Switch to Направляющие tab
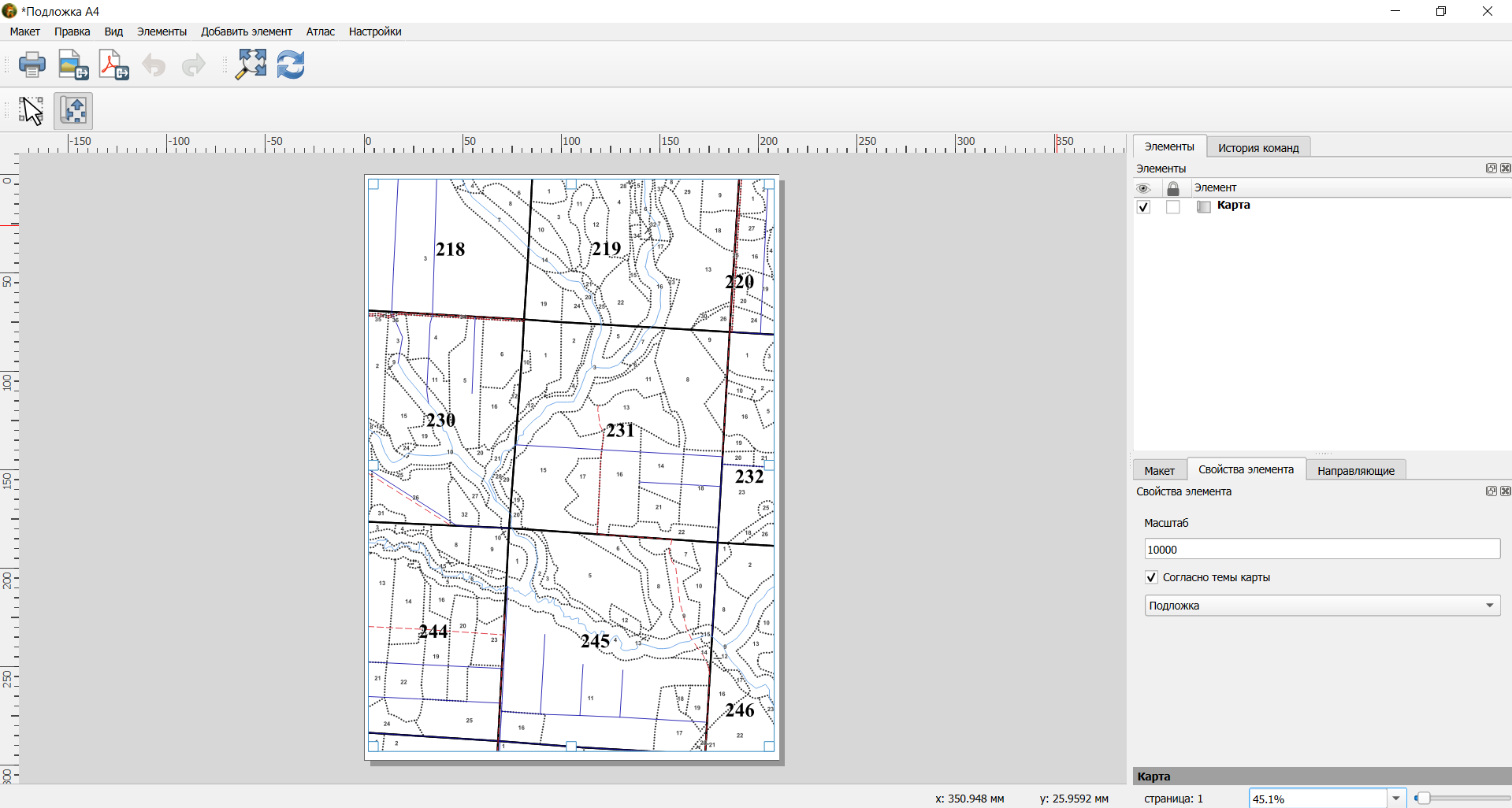 [1356, 470]
